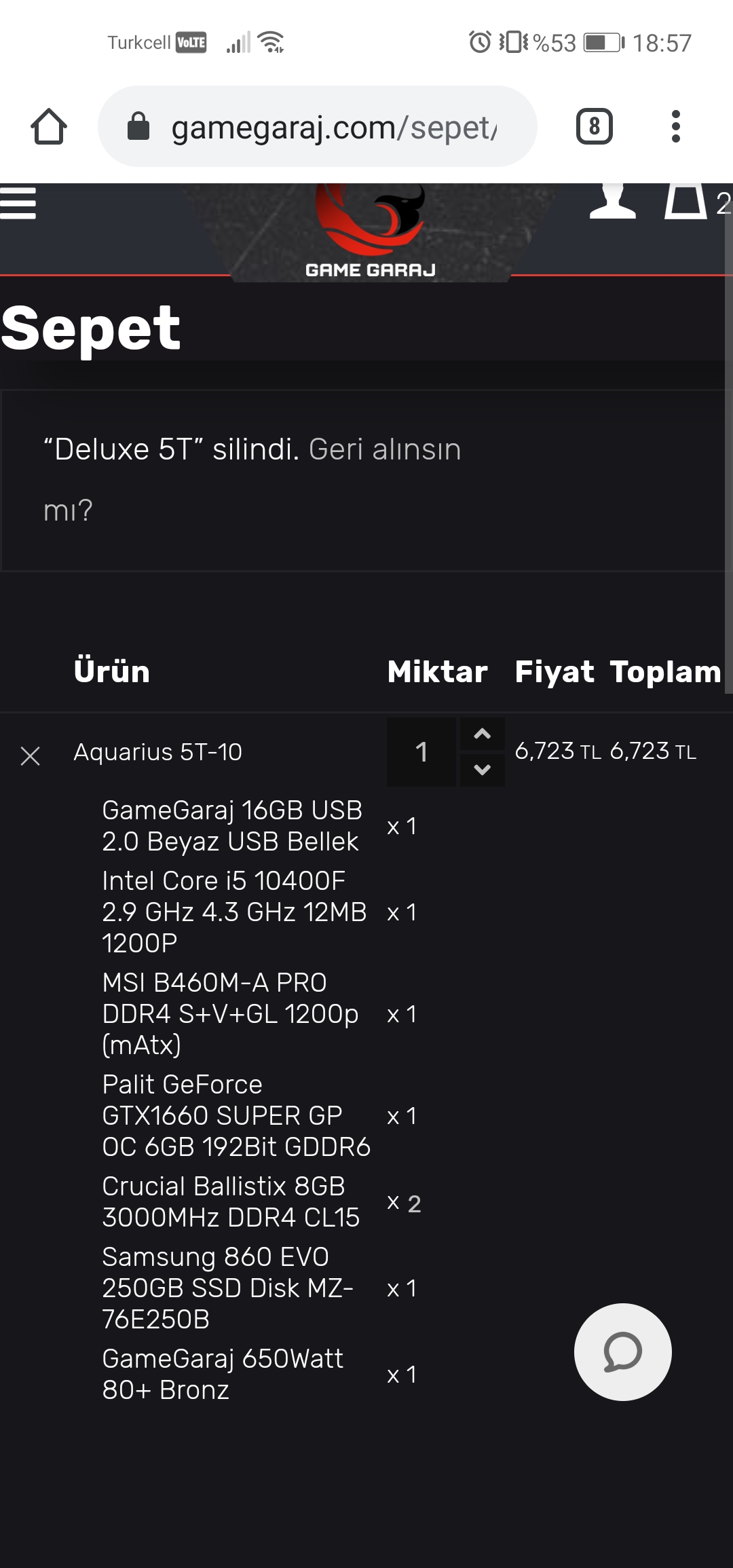This screenshot has height=1568, width=733.
Task: Click the Game Garaj logo
Action: point(371,231)
